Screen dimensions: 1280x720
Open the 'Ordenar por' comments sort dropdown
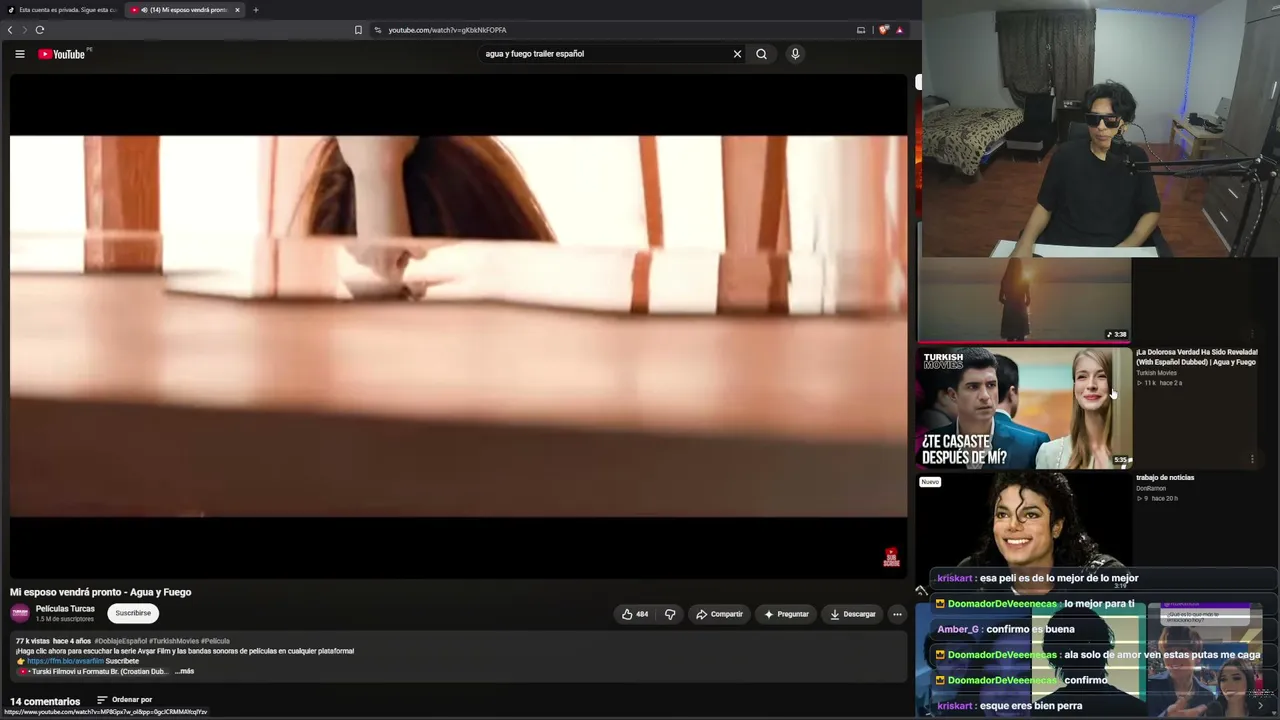(124, 700)
